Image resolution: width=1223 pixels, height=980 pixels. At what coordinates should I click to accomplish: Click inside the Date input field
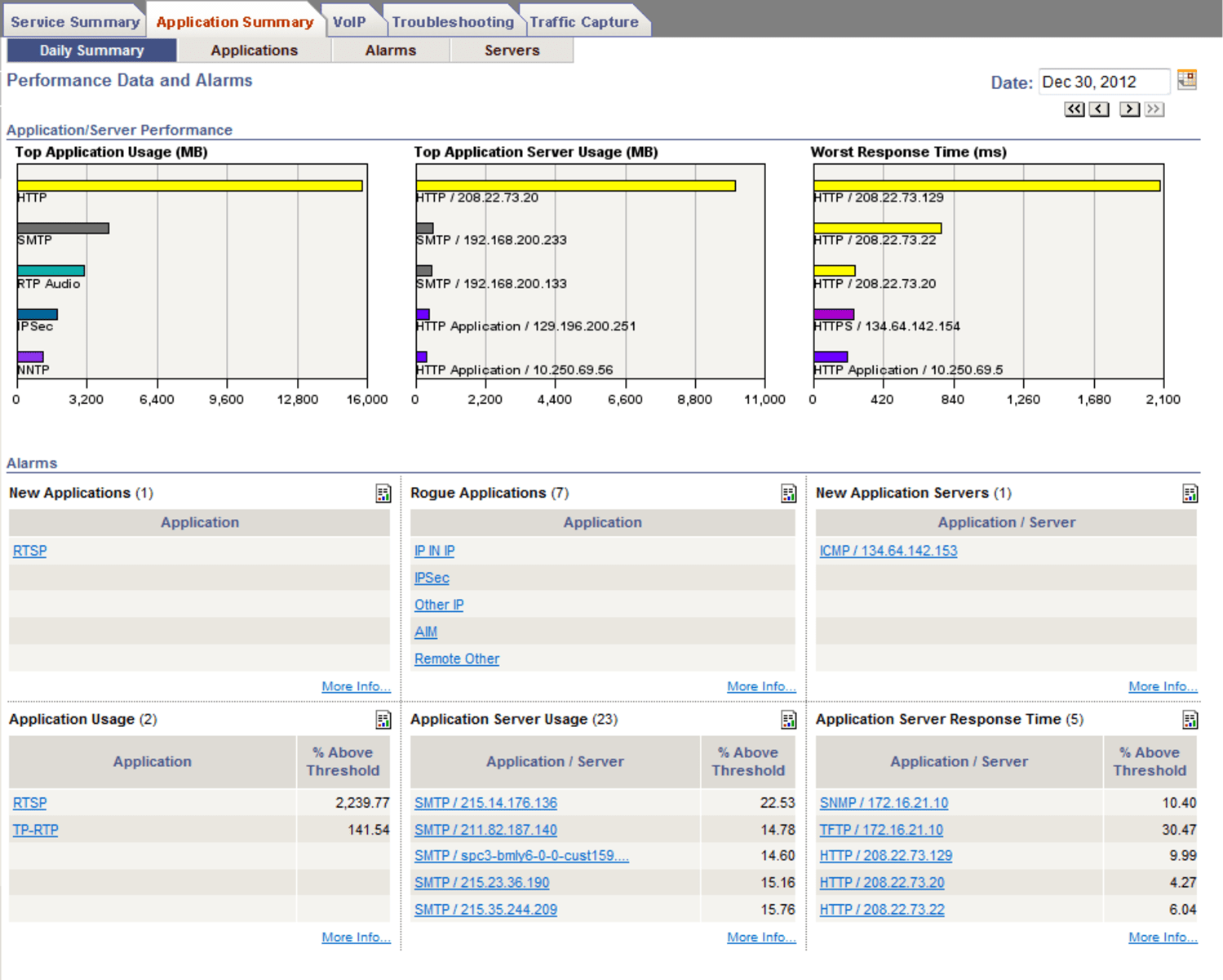pyautogui.click(x=1103, y=81)
